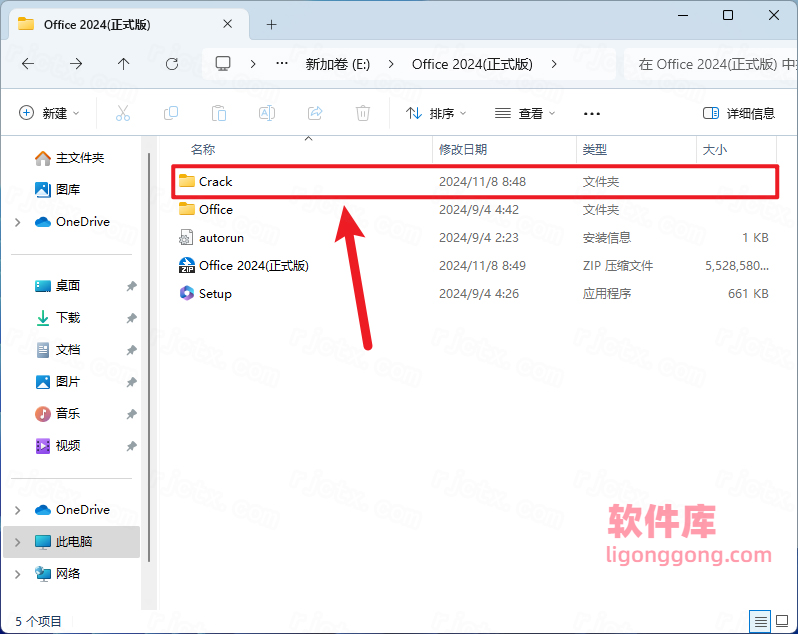Click the This PC monitor icon in address bar
The width and height of the screenshot is (798, 634).
pyautogui.click(x=223, y=64)
